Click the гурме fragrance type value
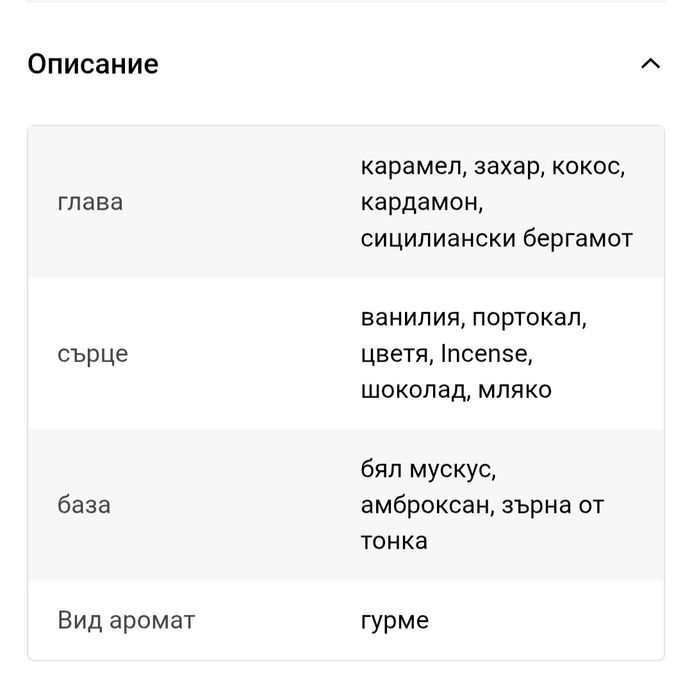This screenshot has height=700, width=692. point(394,620)
